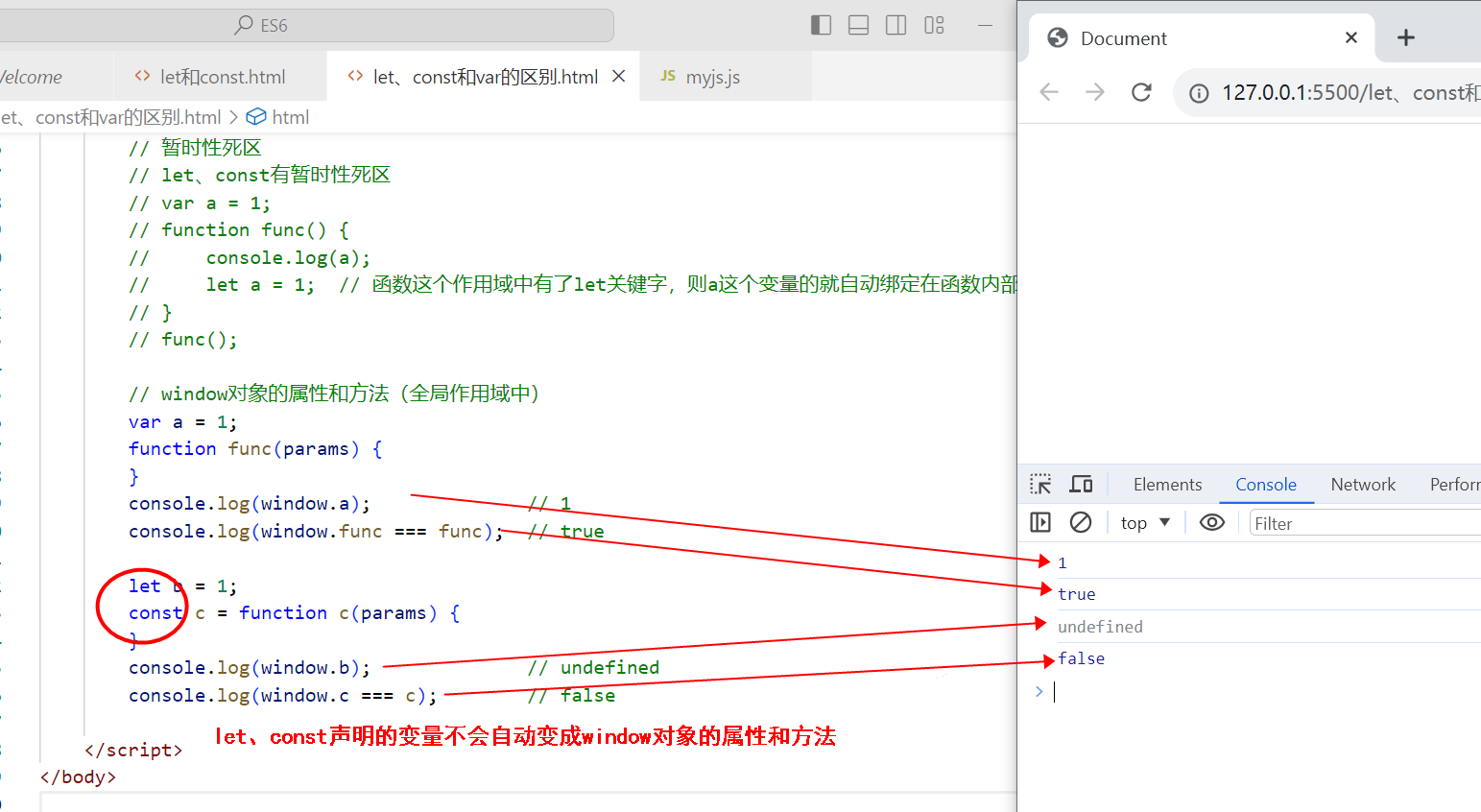
Task: Go forward in browser history
Action: (1095, 92)
